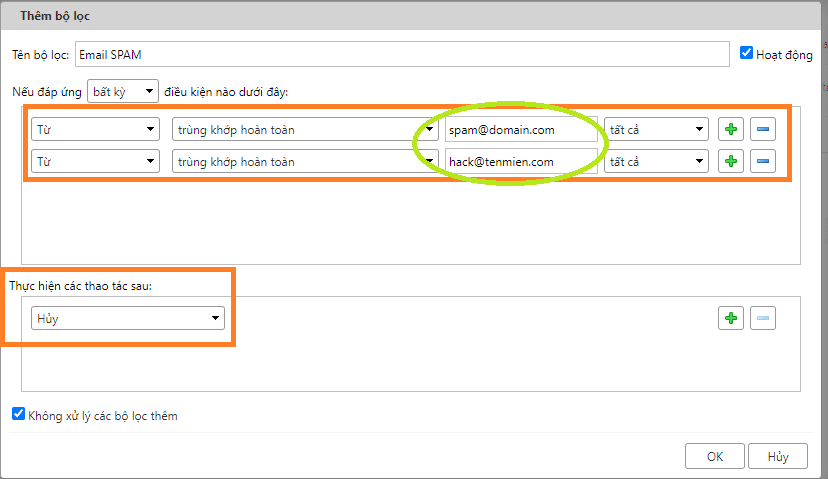Click the spam@domain.com value field
The image size is (828, 479).
click(x=521, y=129)
